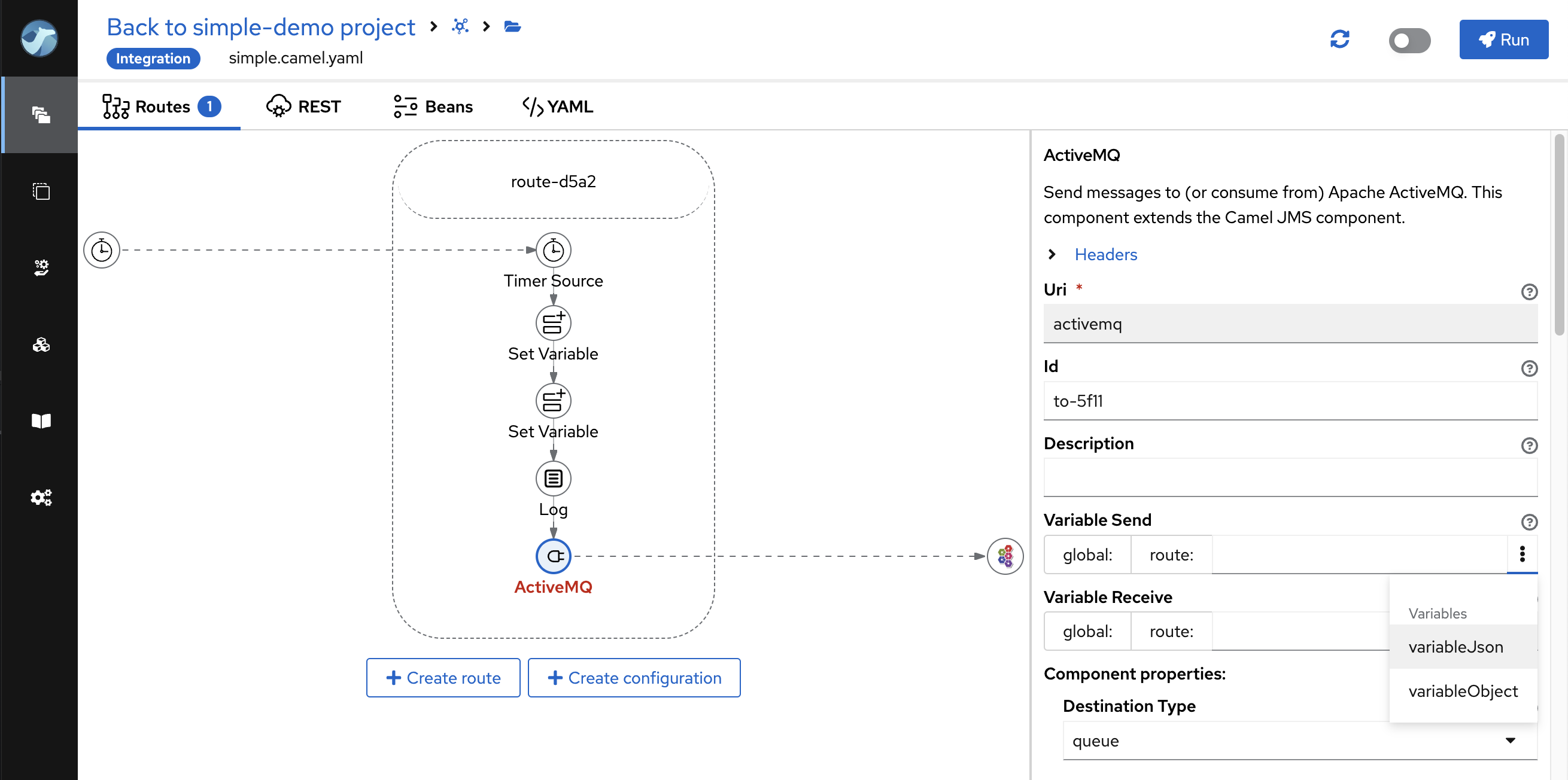
Task: Toggle global: prefix for Variable Send
Action: pos(1087,554)
